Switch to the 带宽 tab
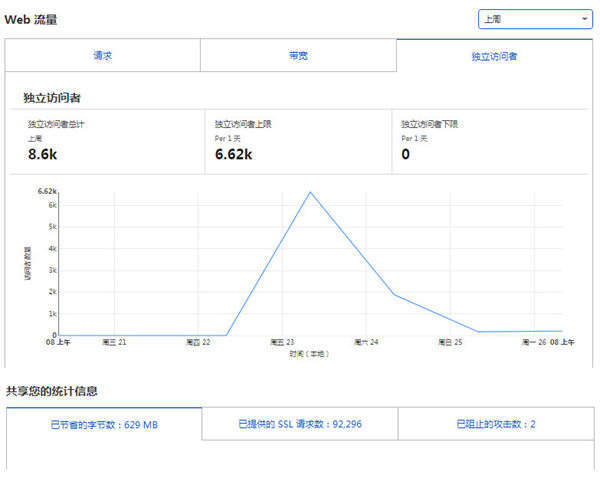600x478 pixels. coord(298,56)
